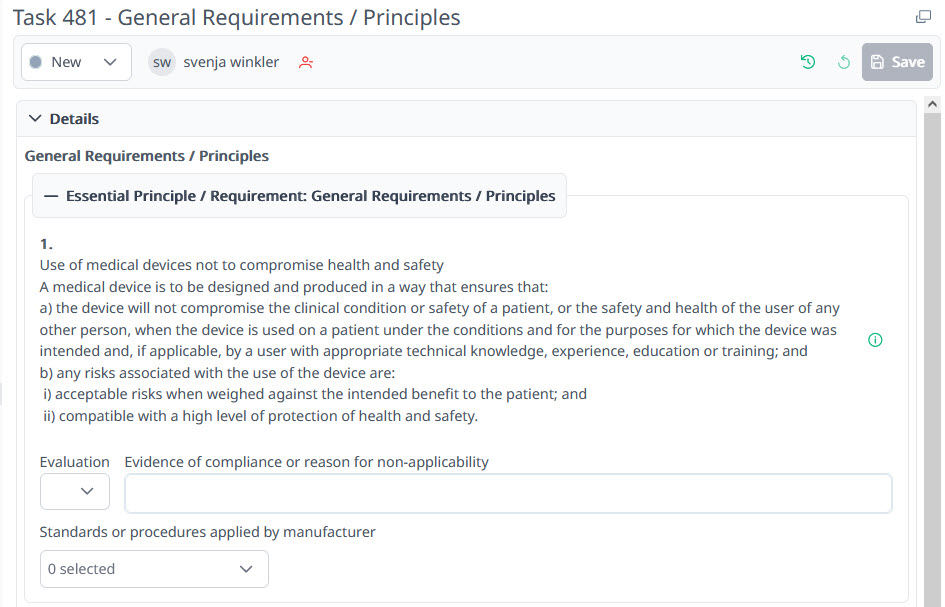Screen dimensions: 945x607
Task: Open the 'New' status dropdown
Action: pyautogui.click(x=76, y=62)
